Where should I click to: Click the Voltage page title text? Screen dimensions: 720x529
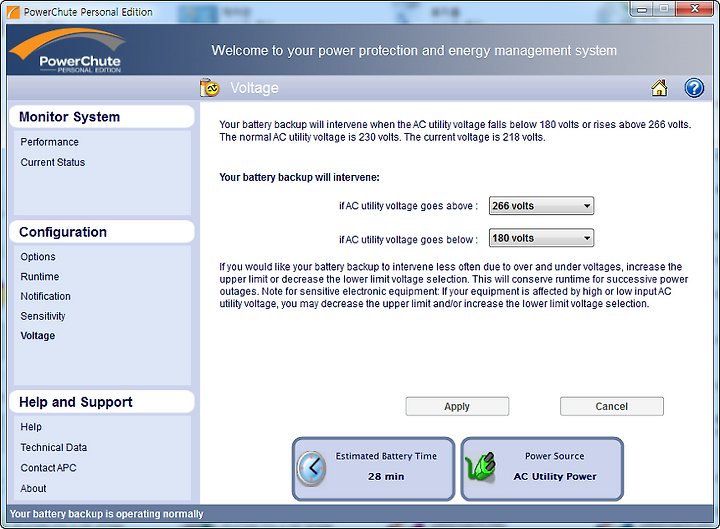click(254, 88)
